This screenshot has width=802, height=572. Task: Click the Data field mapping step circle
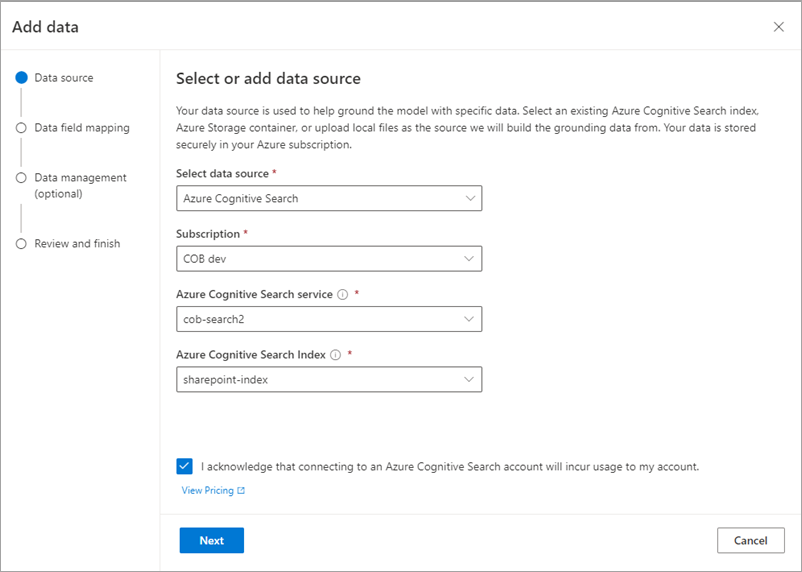21,128
